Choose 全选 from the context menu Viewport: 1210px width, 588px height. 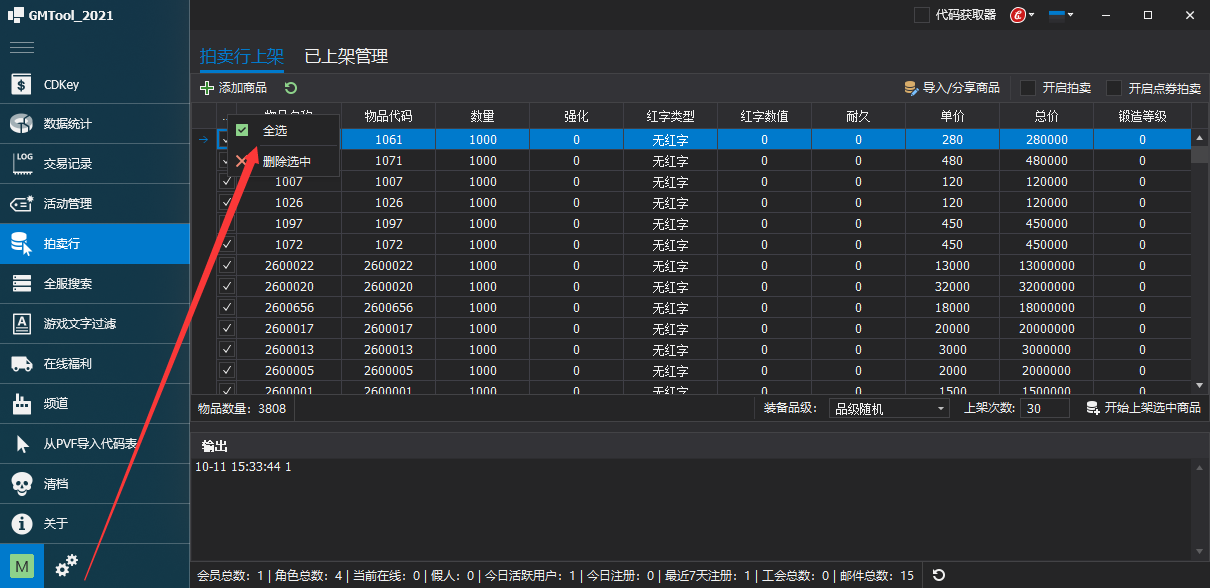pyautogui.click(x=275, y=130)
